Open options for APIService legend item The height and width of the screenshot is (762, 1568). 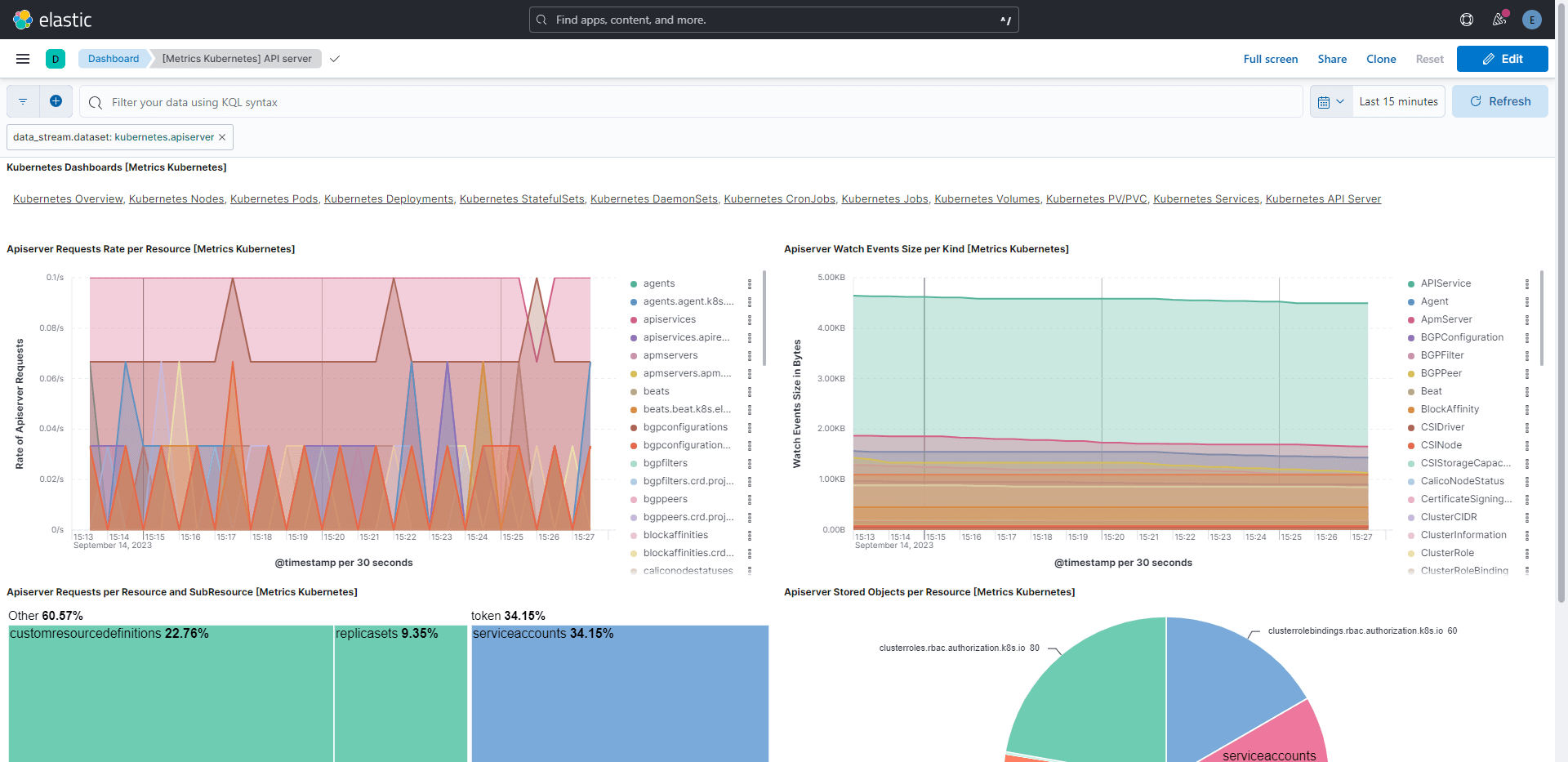click(1527, 283)
